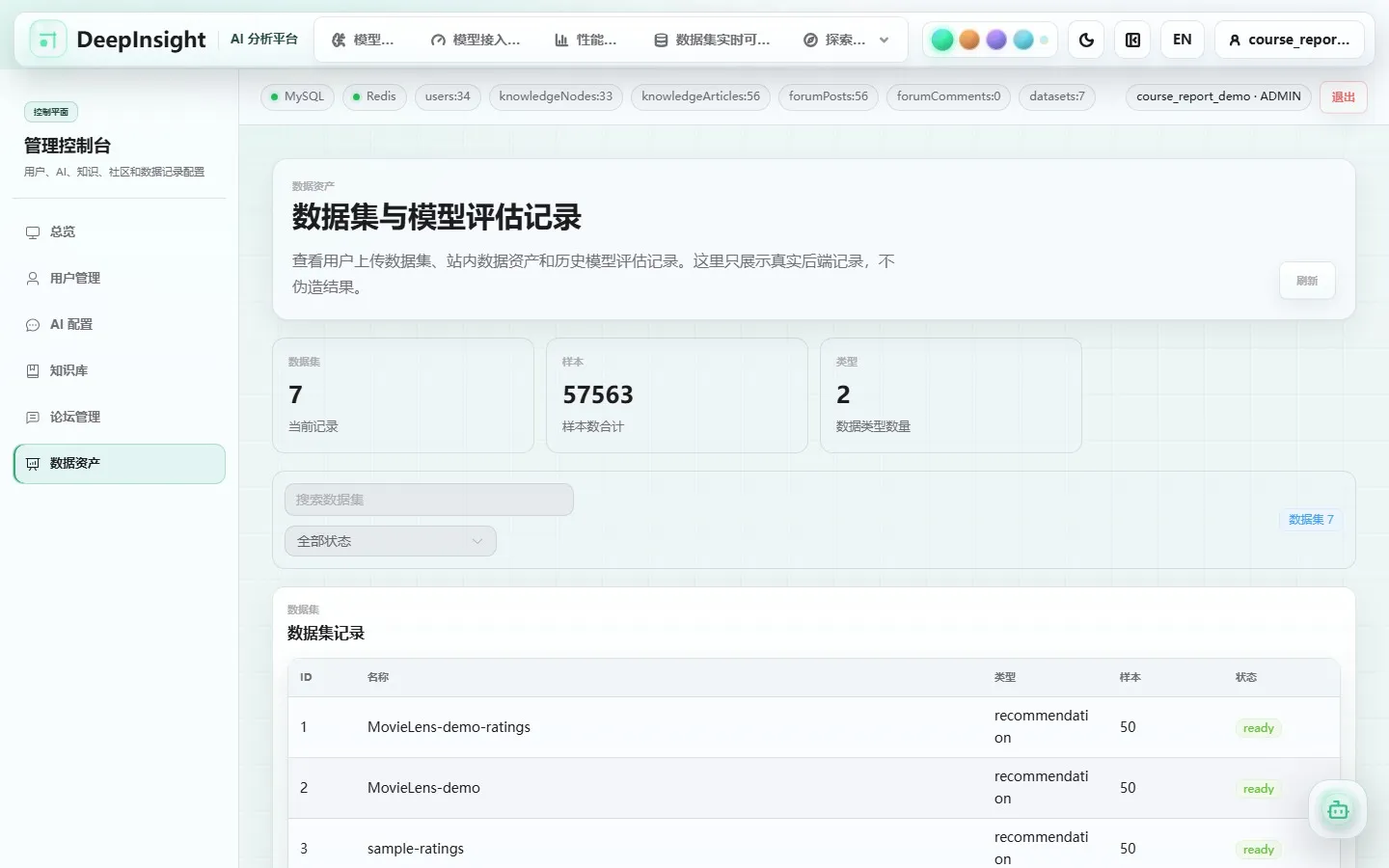Open 知识库 in the sidebar
The height and width of the screenshot is (868, 1389).
click(119, 370)
